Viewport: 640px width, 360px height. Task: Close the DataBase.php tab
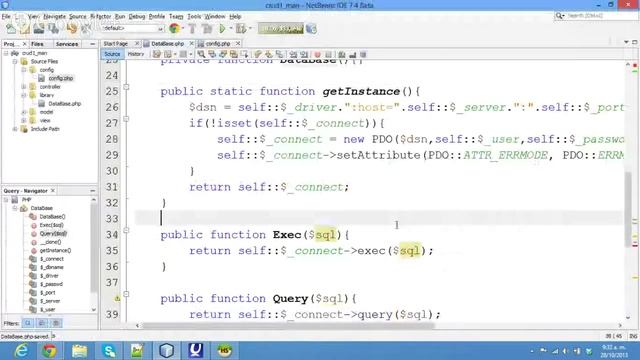pyautogui.click(x=191, y=43)
